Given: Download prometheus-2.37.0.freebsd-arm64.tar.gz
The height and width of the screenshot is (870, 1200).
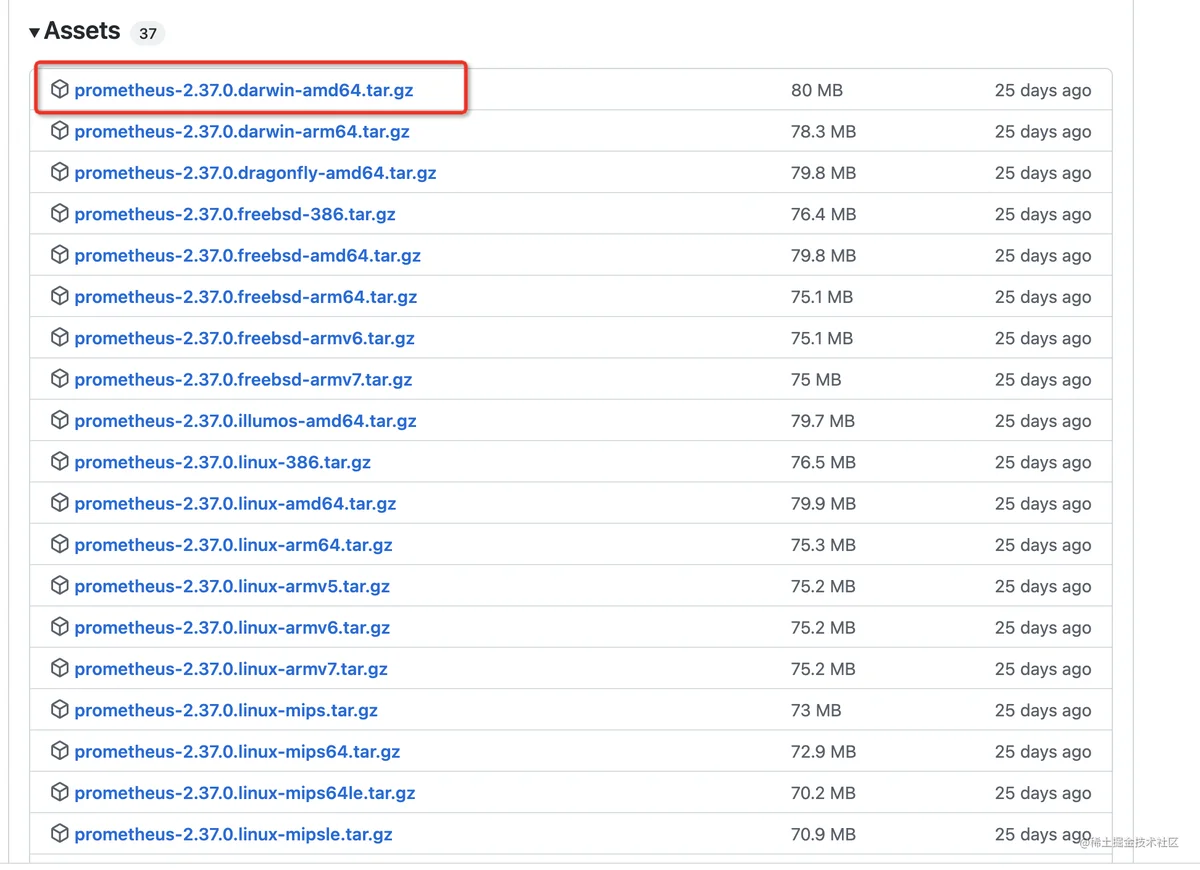Looking at the screenshot, I should tap(246, 297).
